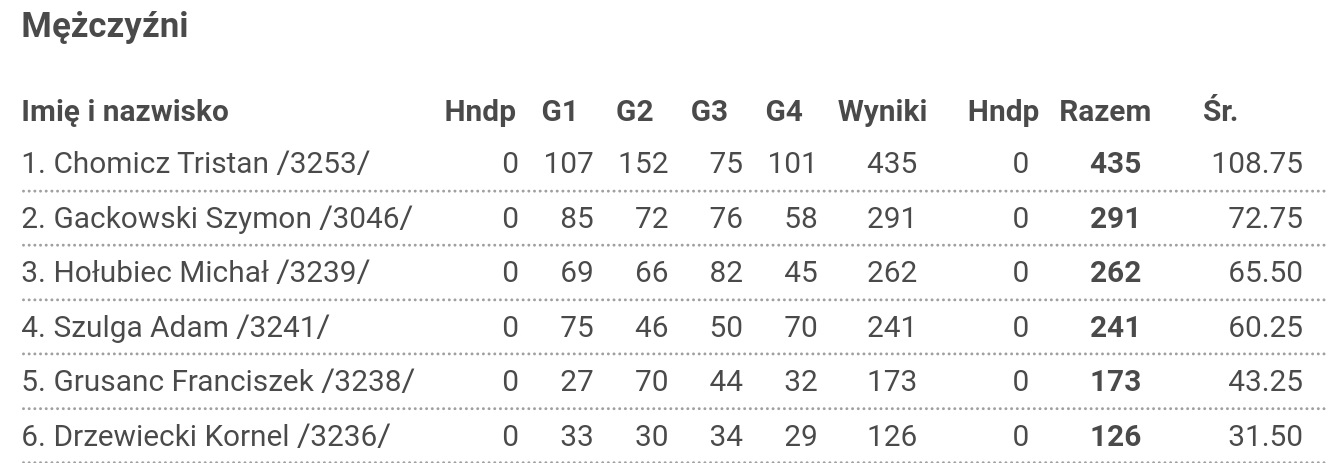Select the G2 column header
The height and width of the screenshot is (463, 1328).
tap(634, 111)
